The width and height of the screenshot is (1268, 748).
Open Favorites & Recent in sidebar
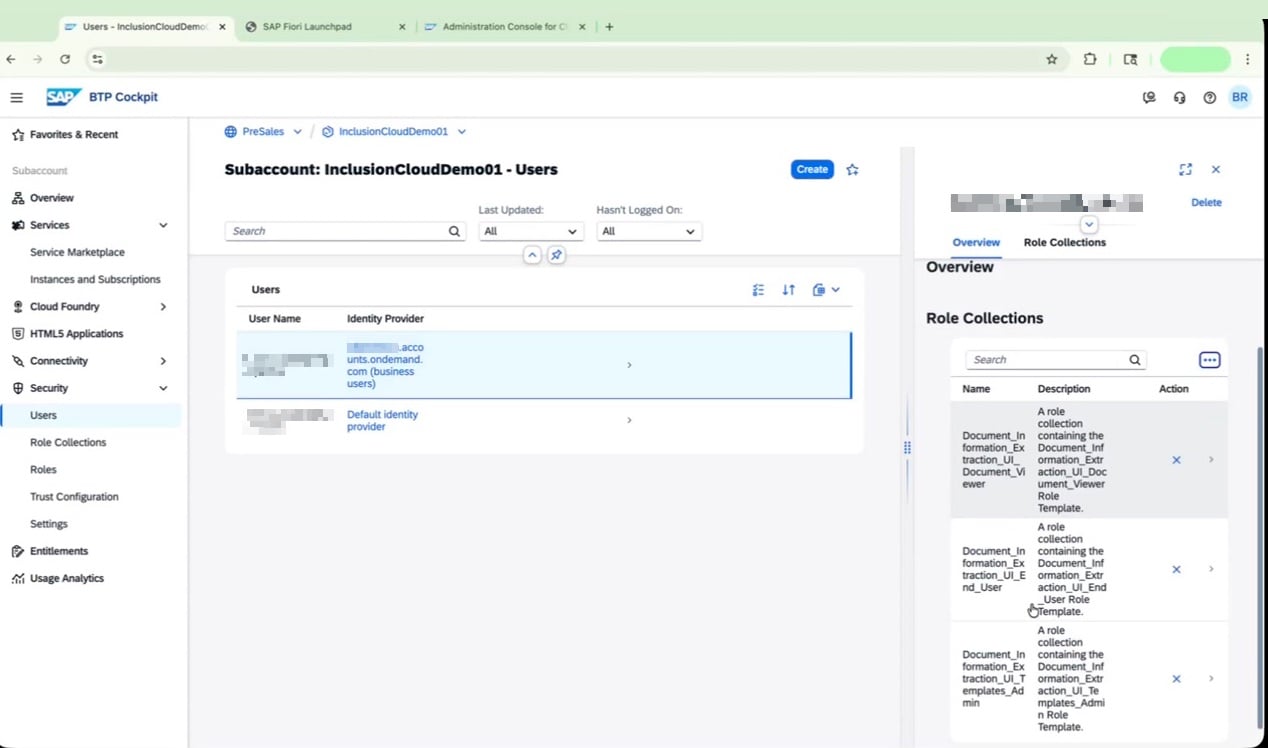click(74, 135)
